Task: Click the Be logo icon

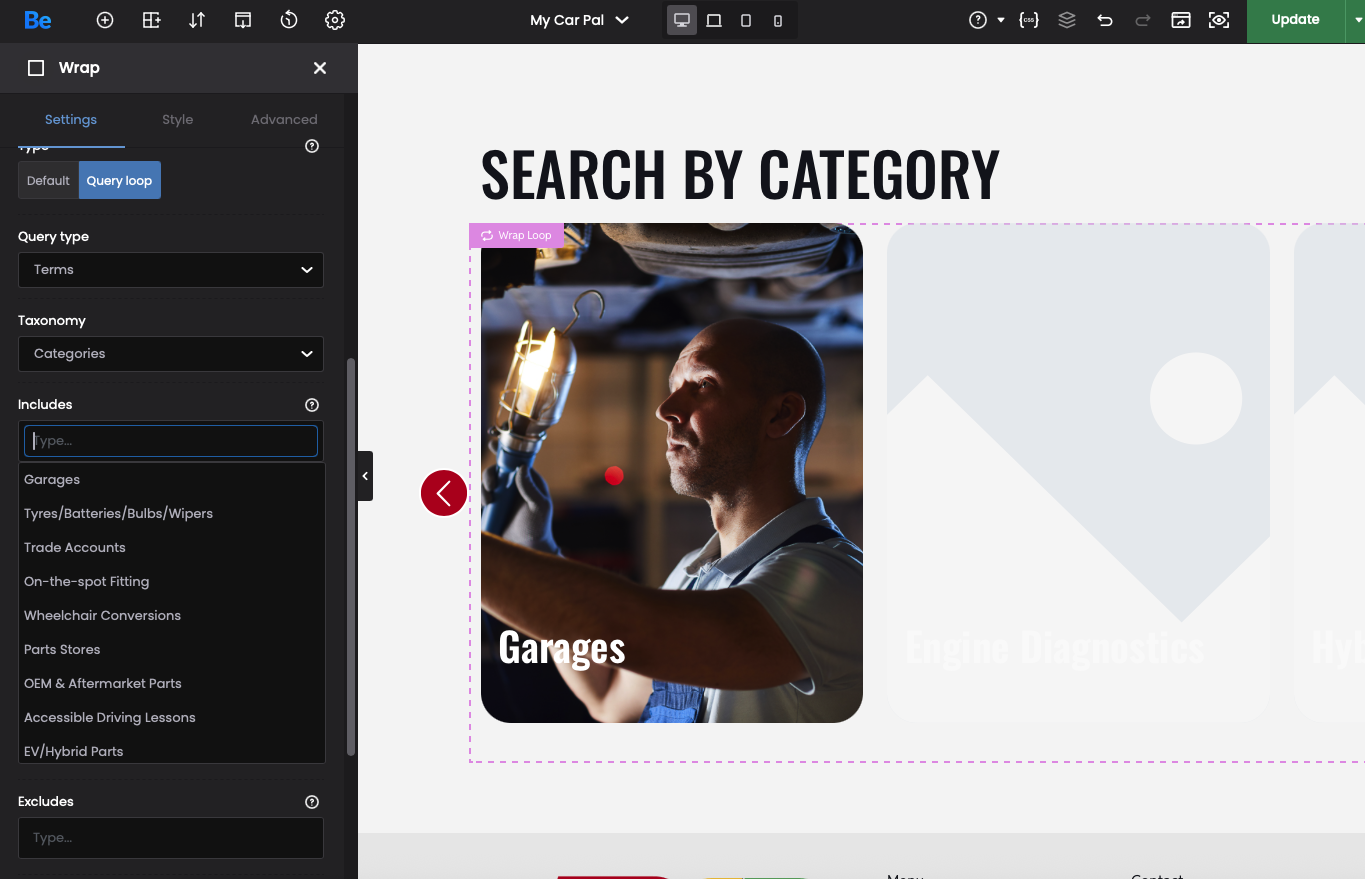Action: [37, 20]
